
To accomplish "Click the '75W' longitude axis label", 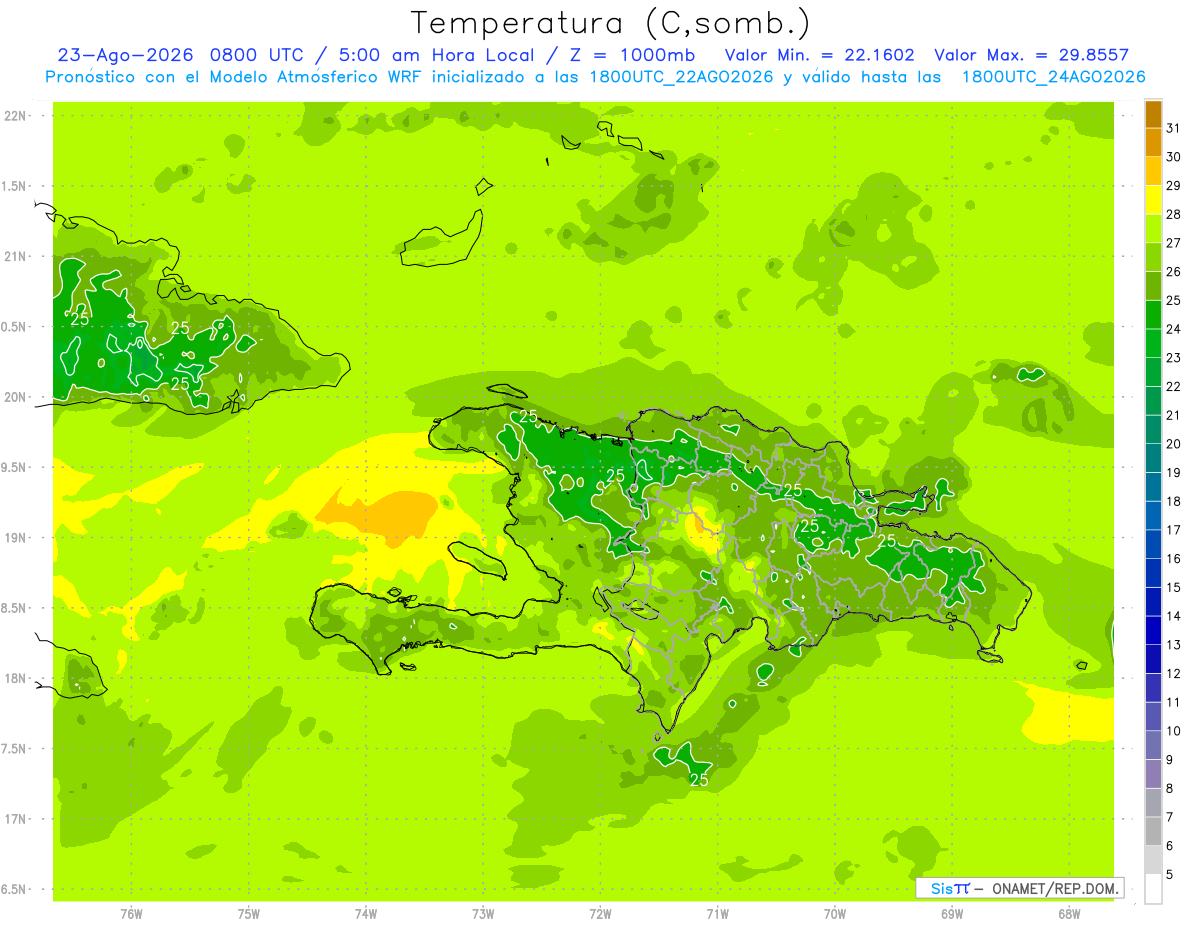I will (248, 915).
